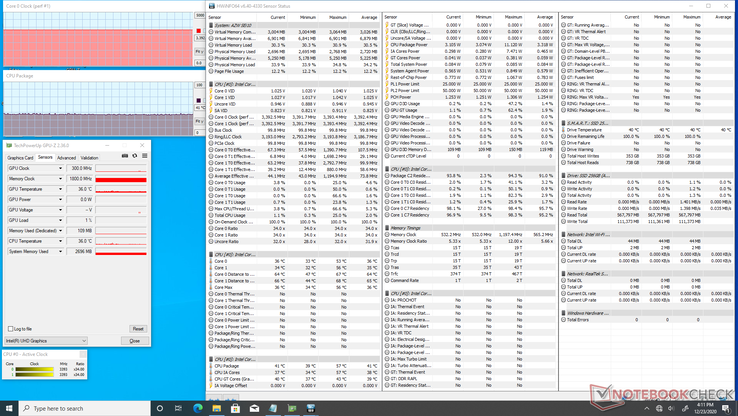Screen dimensions: 738x416
Task: Click dark purple color square in CPU Package graph
Action: coord(199,100)
